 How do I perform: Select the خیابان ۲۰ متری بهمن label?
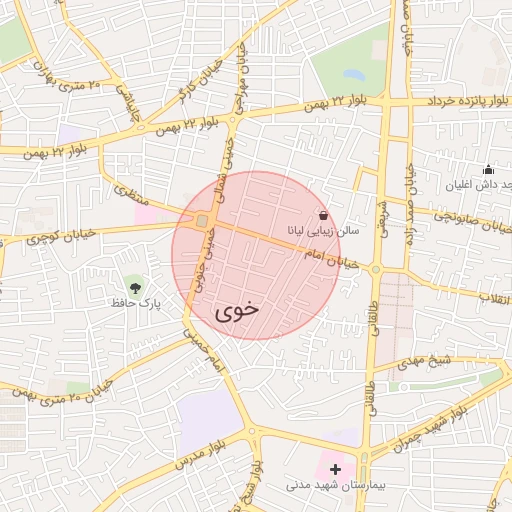click(x=63, y=394)
